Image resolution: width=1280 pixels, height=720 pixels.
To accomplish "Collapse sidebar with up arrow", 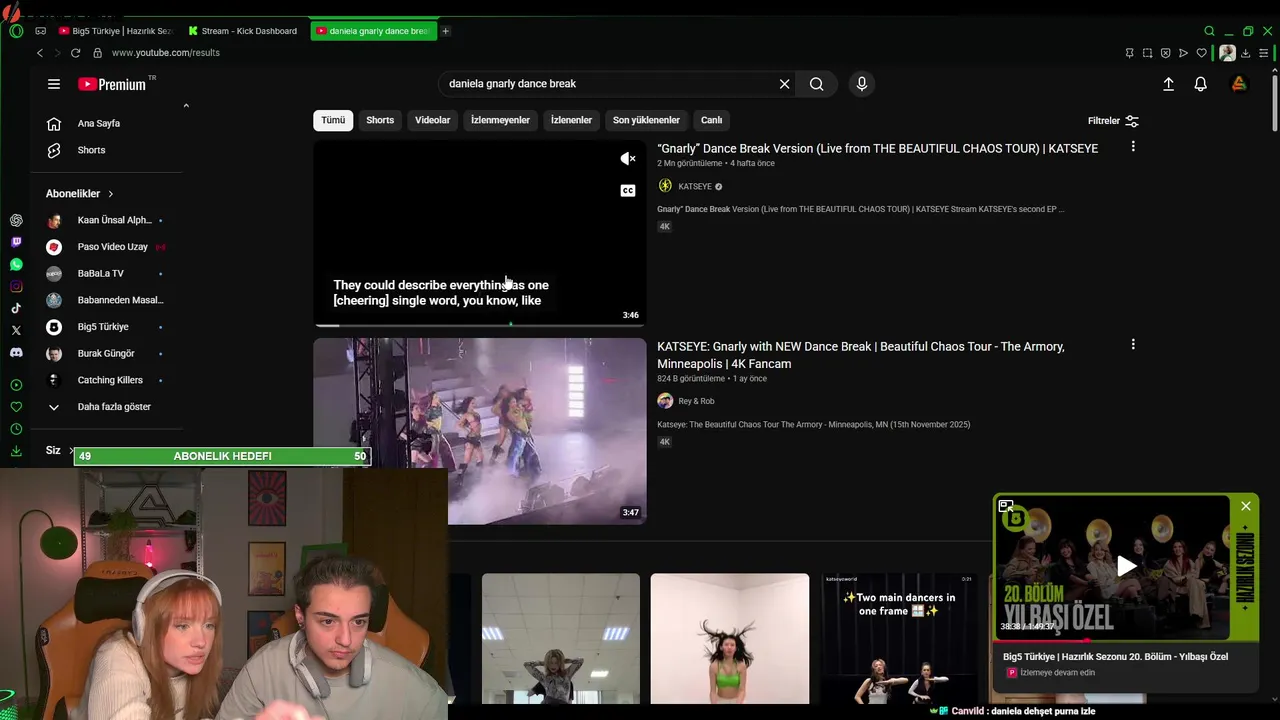I will (x=186, y=106).
